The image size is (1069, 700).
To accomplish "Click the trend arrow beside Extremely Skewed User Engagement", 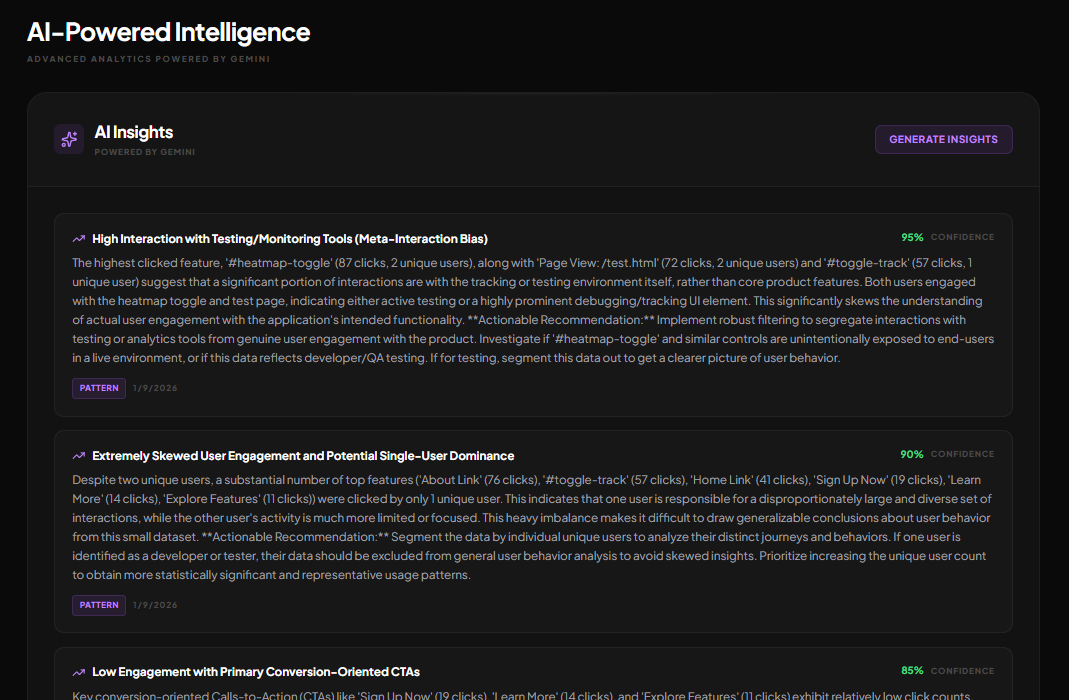I will click(x=79, y=454).
